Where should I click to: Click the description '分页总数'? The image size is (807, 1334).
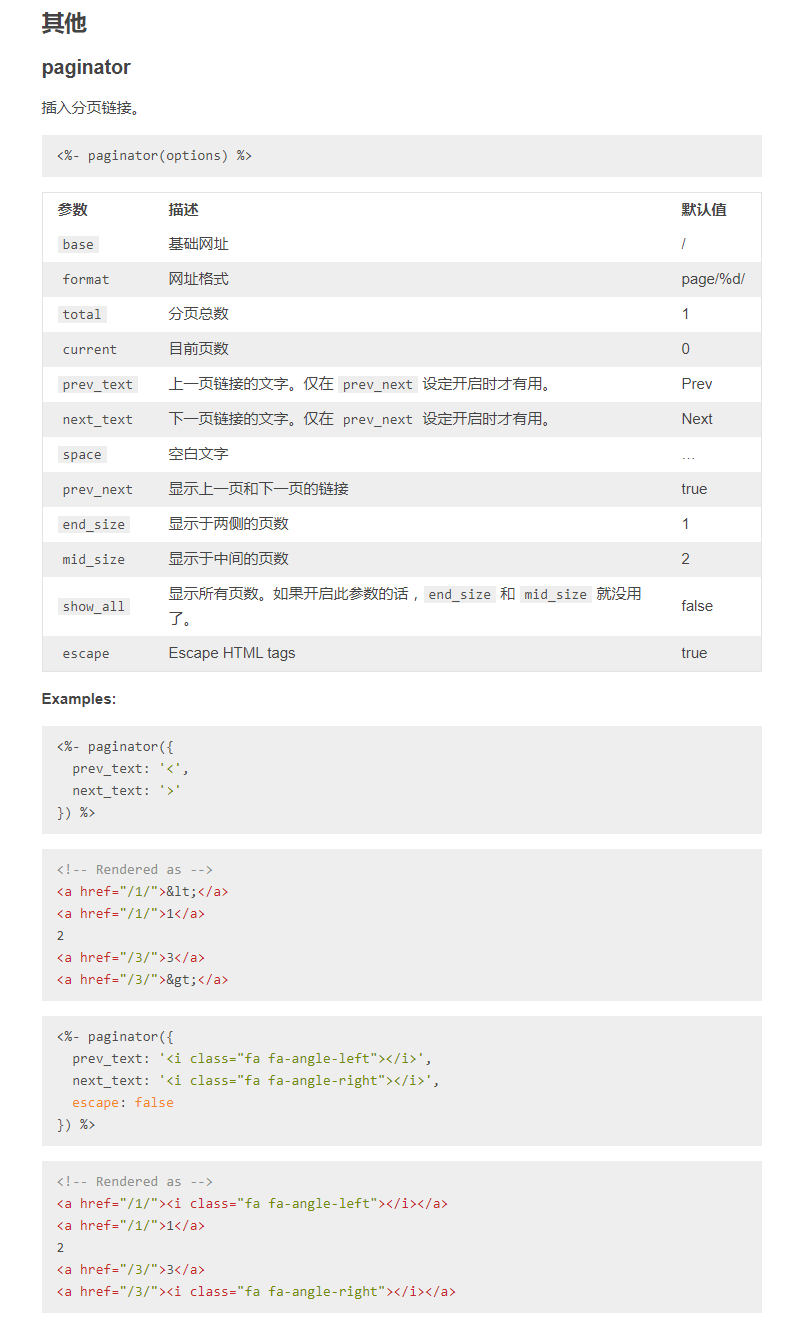[198, 314]
